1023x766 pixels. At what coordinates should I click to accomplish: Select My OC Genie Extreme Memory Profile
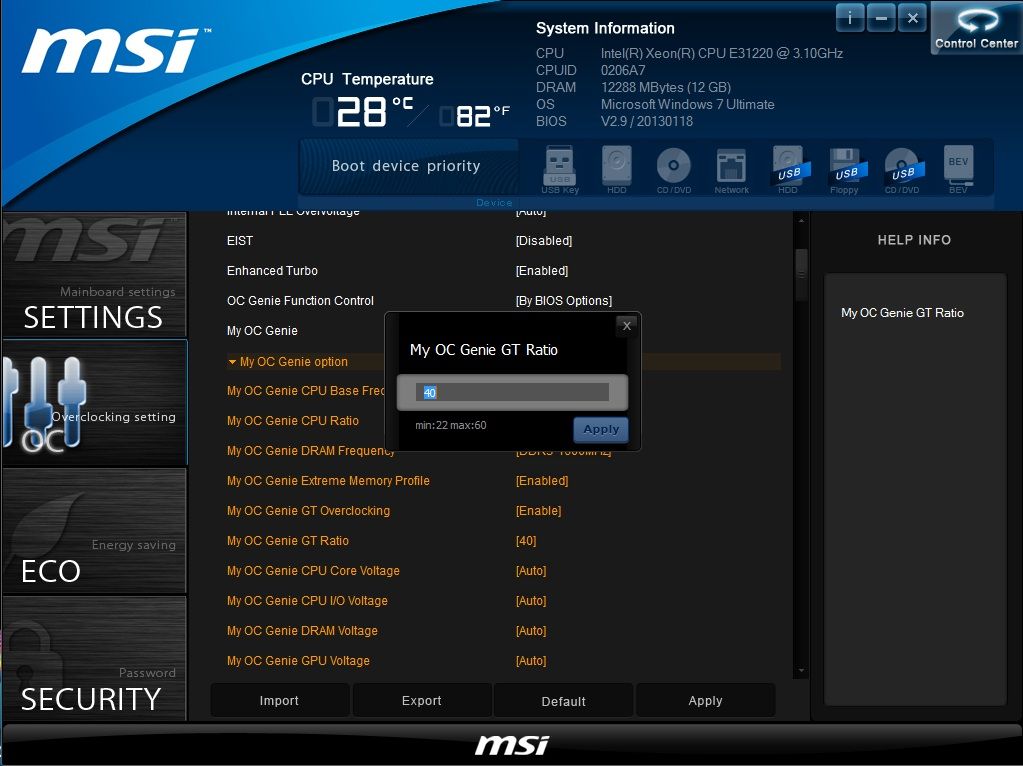(x=328, y=481)
